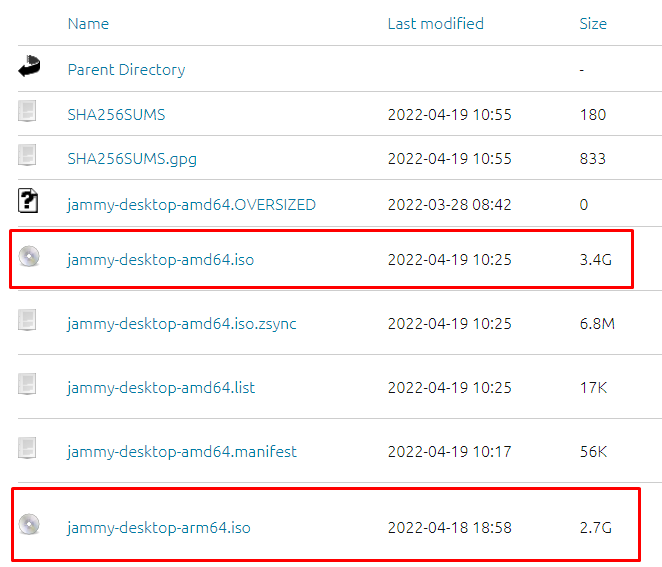The image size is (662, 567).
Task: Select the 17K size value
Action: pos(593,388)
